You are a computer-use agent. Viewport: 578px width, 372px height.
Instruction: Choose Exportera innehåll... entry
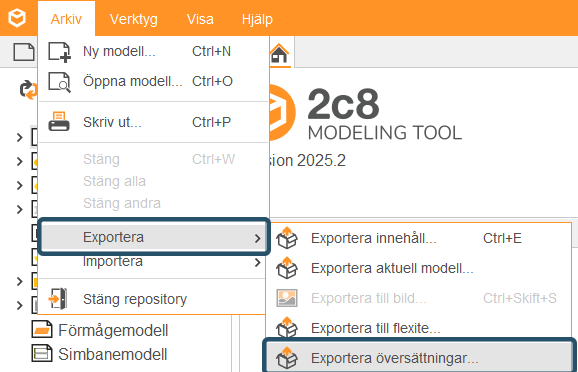pos(418,238)
